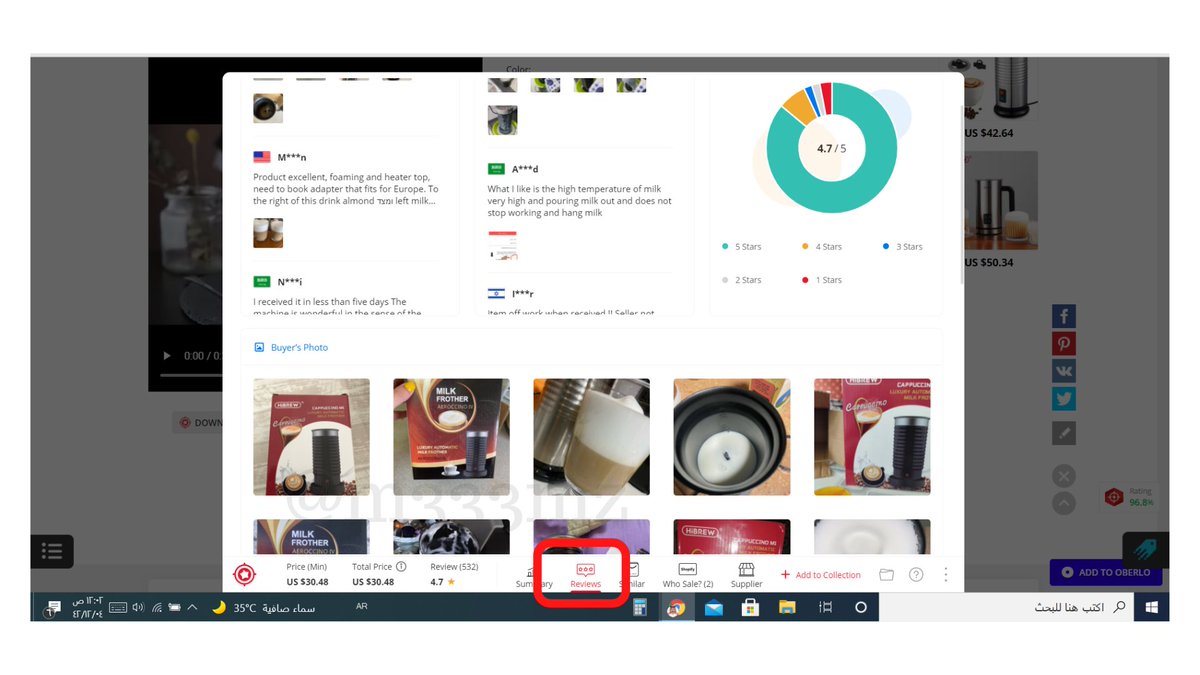The height and width of the screenshot is (675, 1200).
Task: Click the Chrome taskbar icon
Action: click(x=676, y=607)
